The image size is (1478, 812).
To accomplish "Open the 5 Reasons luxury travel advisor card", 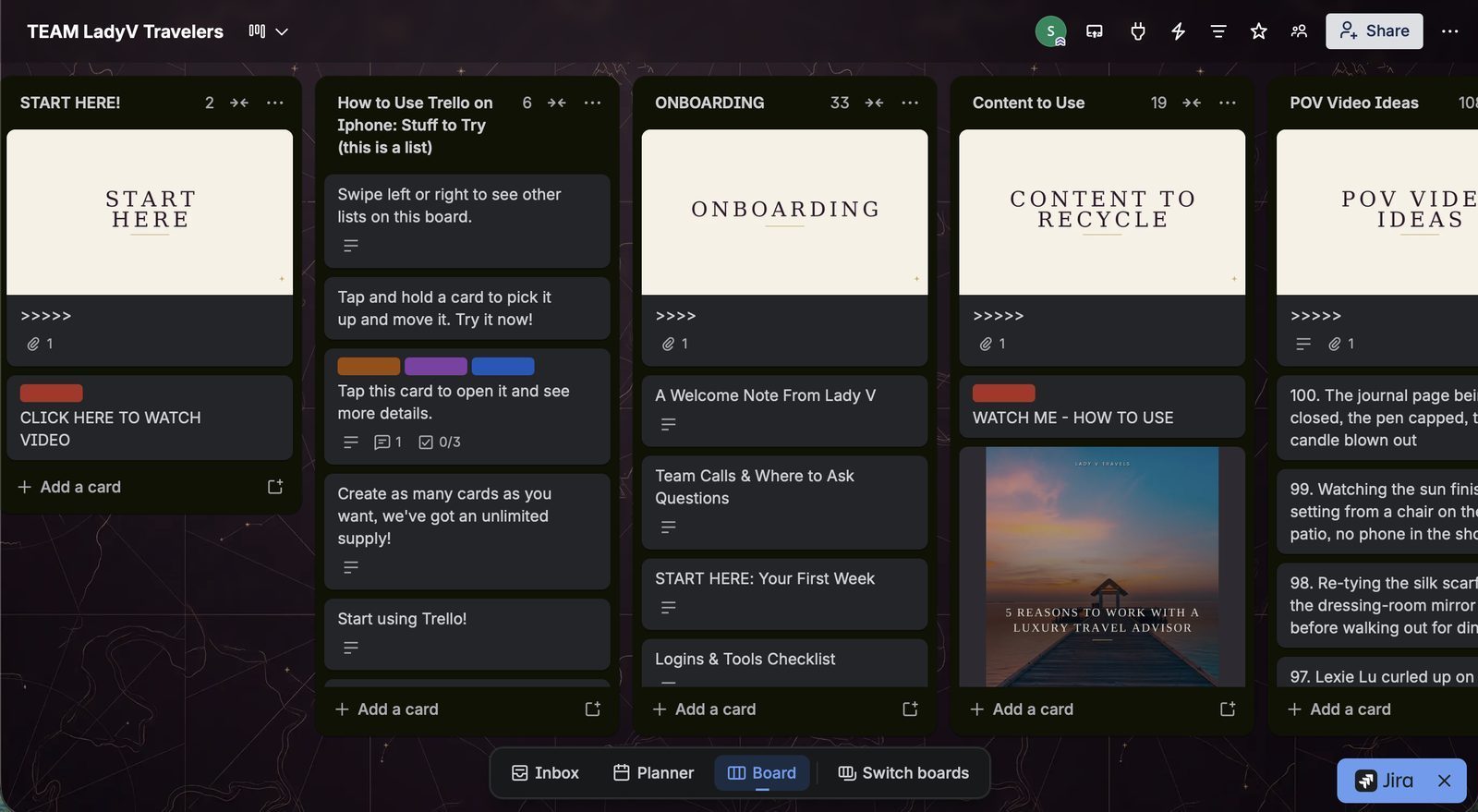I will click(1102, 566).
